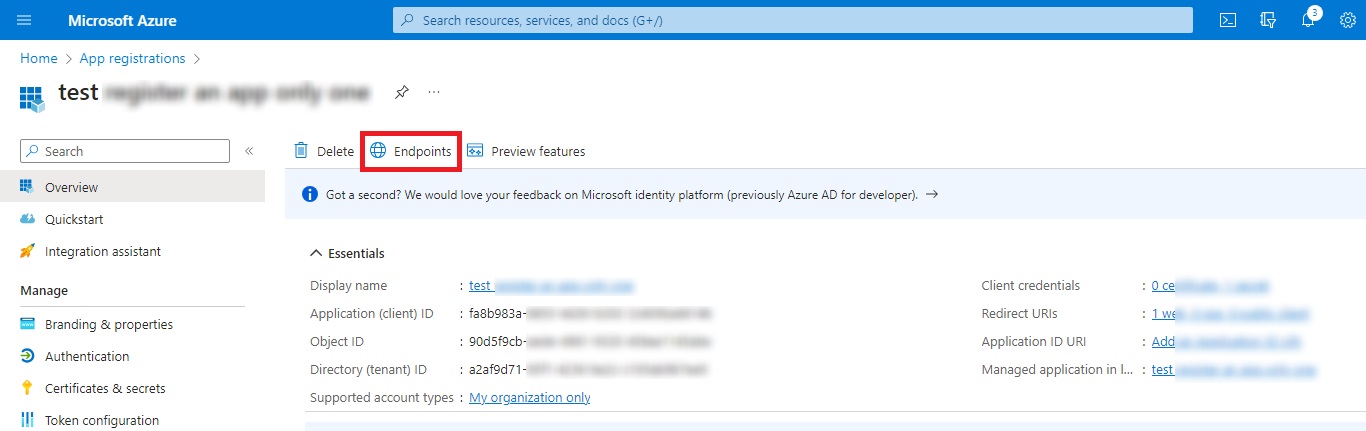This screenshot has width=1366, height=431.
Task: Go to Integration assistant
Action: tap(102, 251)
